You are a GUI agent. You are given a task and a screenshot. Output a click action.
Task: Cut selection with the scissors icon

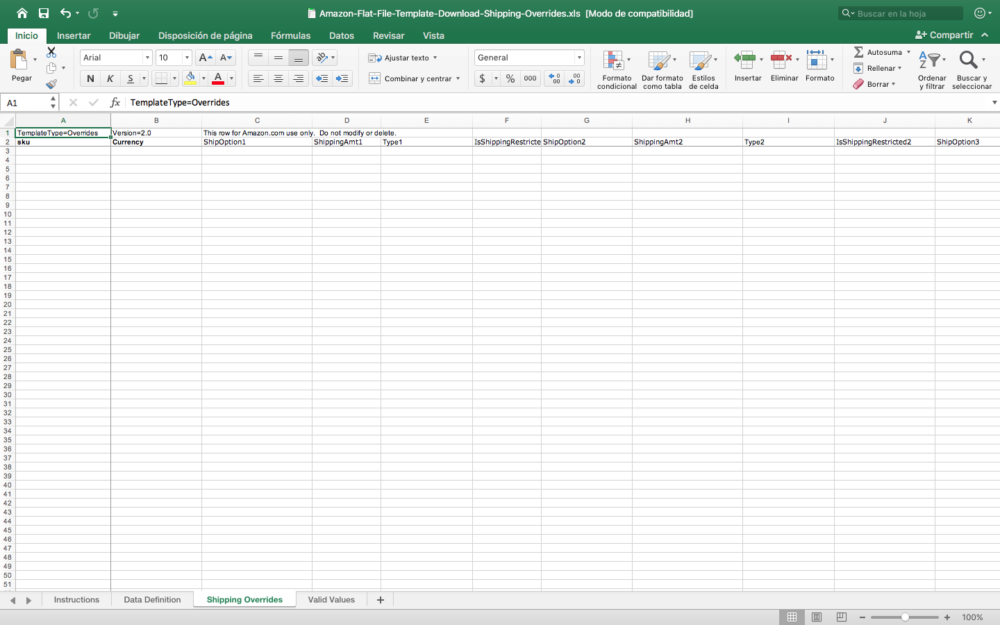coord(52,52)
